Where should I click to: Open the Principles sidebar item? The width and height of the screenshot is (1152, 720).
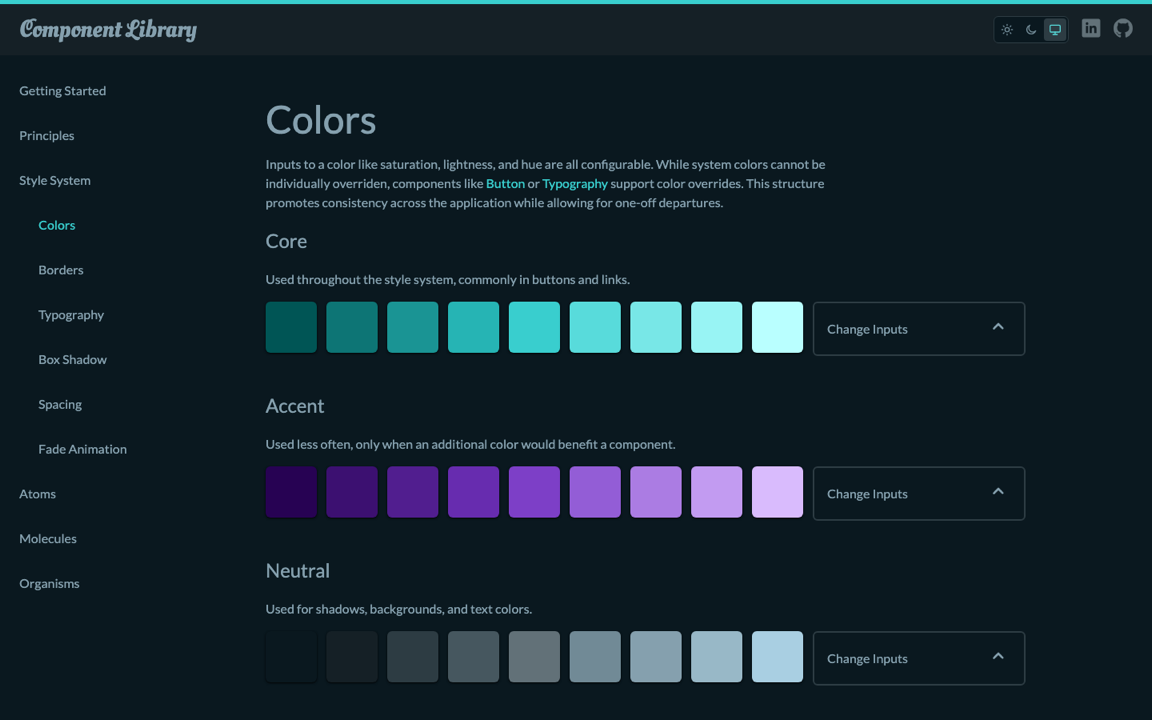pyautogui.click(x=46, y=136)
